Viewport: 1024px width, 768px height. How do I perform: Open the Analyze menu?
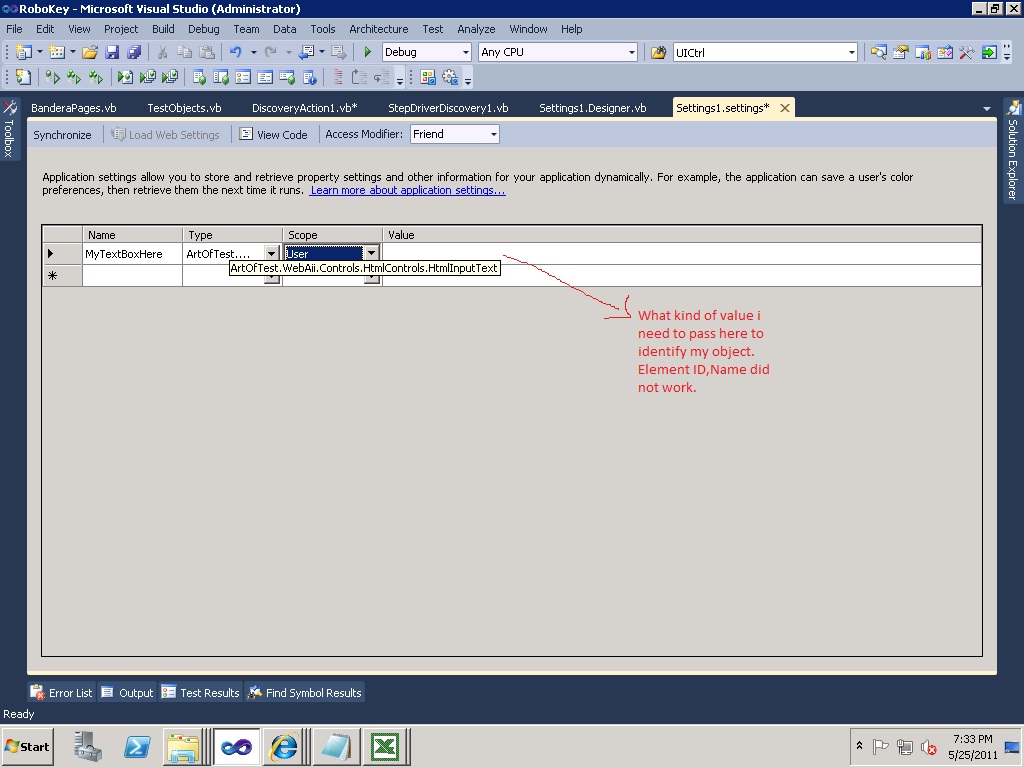(476, 29)
